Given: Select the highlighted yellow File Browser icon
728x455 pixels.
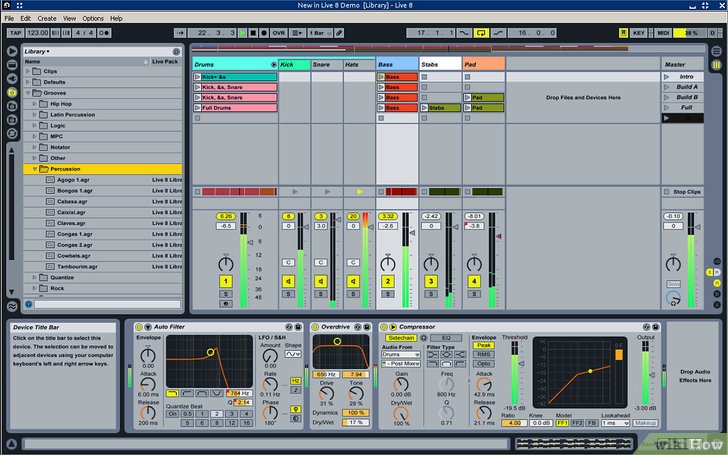Looking at the screenshot, I should point(12,92).
